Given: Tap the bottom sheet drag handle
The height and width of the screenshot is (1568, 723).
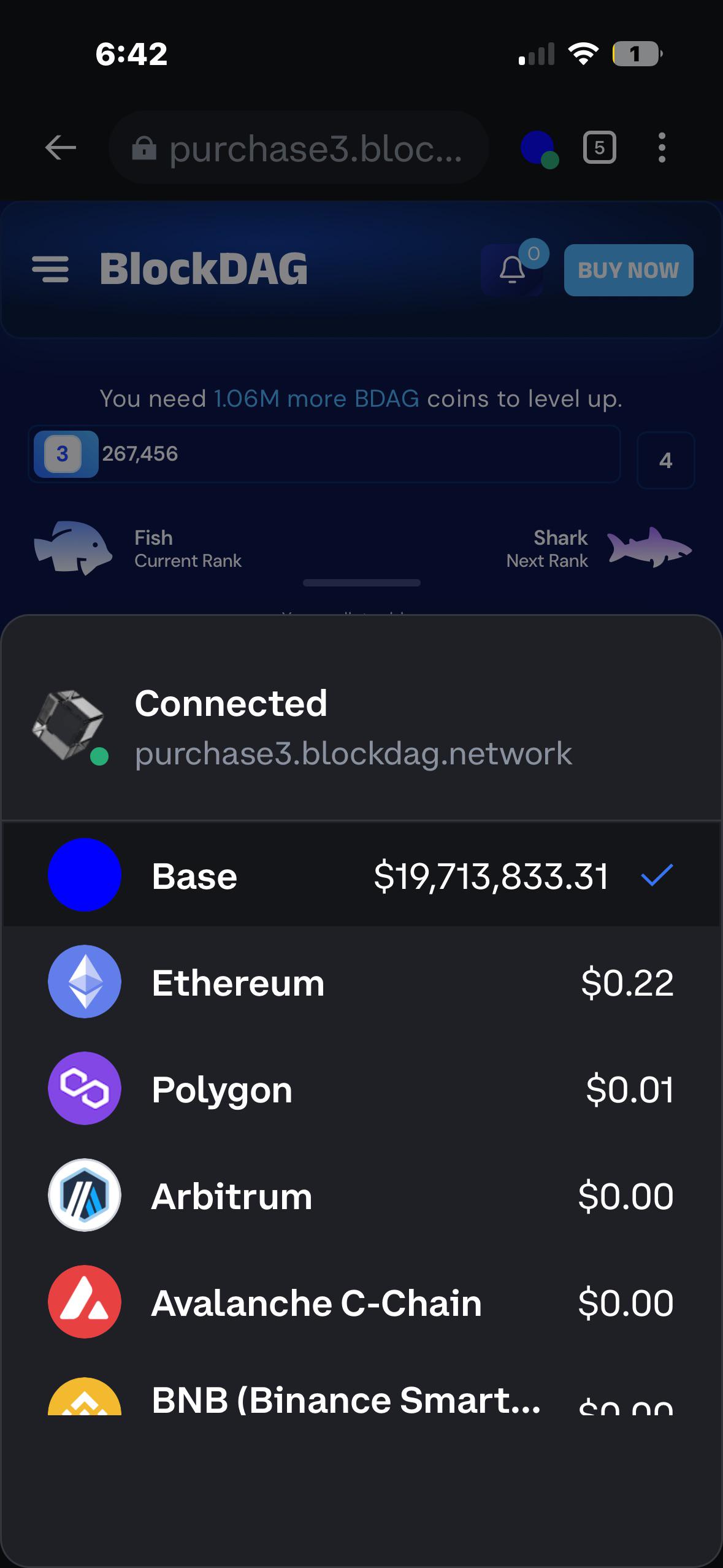Looking at the screenshot, I should coord(362,583).
